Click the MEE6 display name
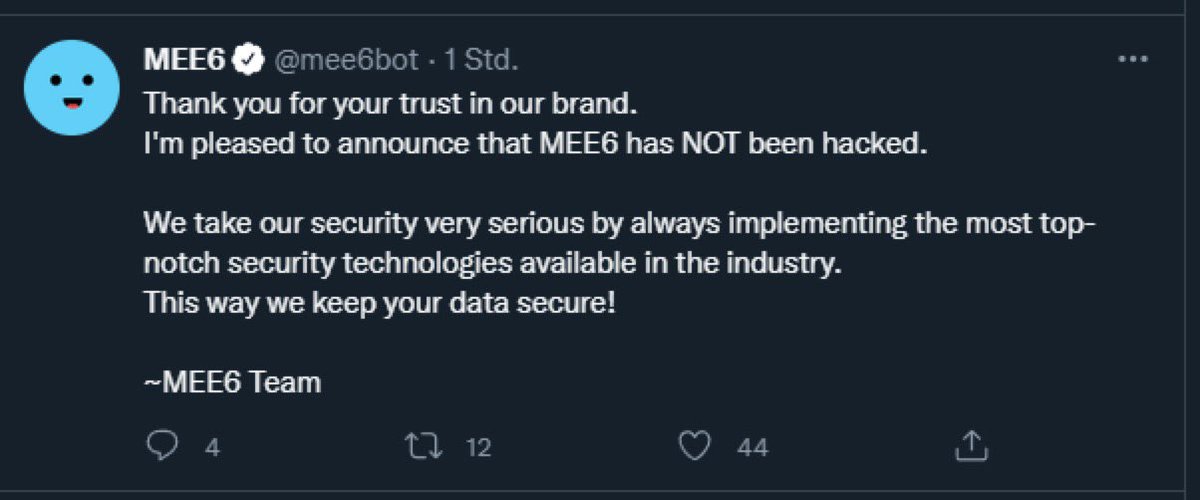Image resolution: width=1200 pixels, height=500 pixels. [185, 60]
